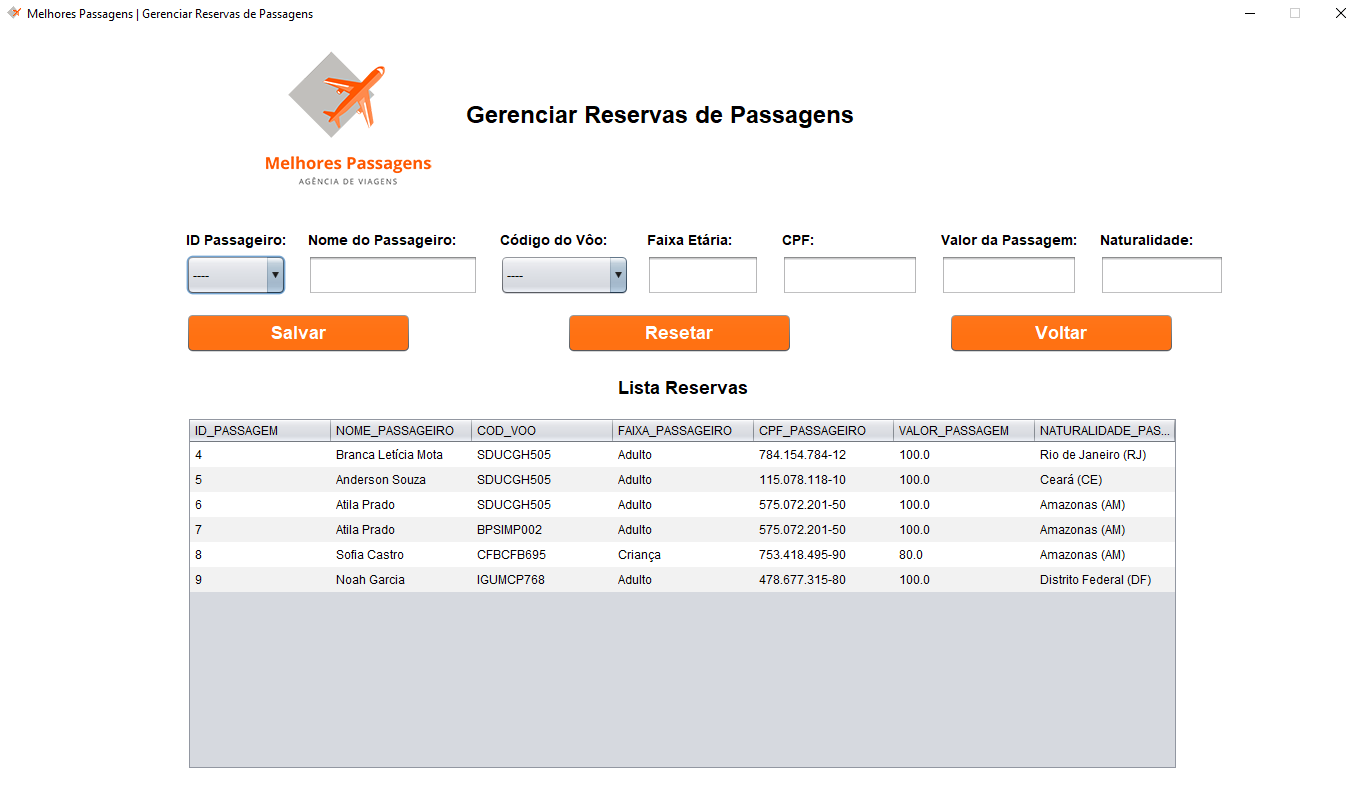Click flight code BPSIMP002 cell
This screenshot has width=1362, height=797.
click(542, 530)
